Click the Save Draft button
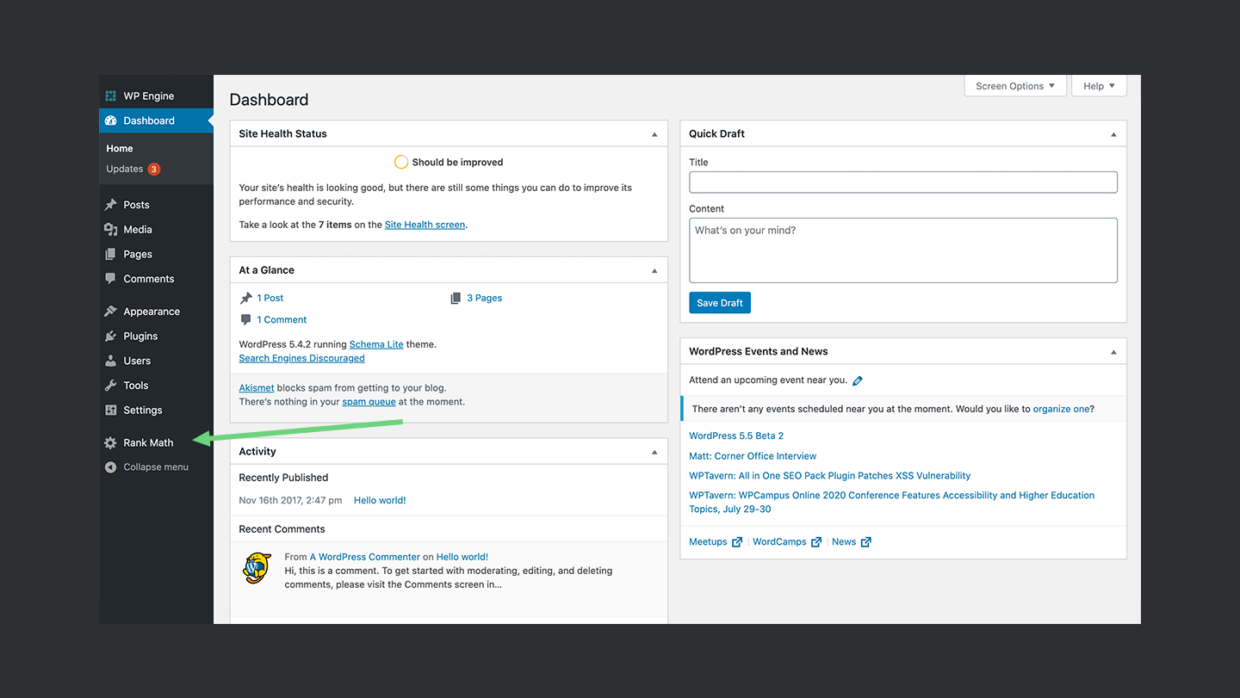Screen dimensions: 1240x698 [719, 302]
